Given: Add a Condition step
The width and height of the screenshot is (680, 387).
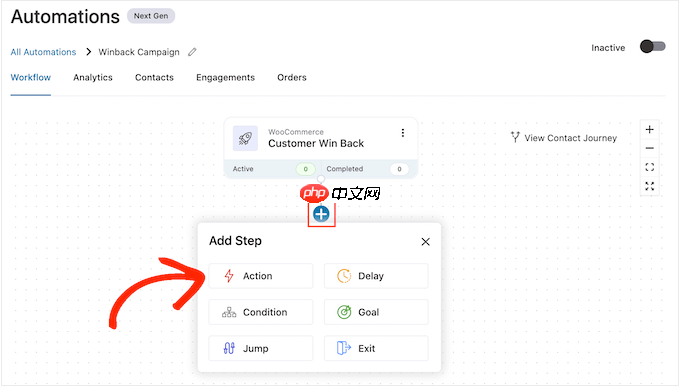Looking at the screenshot, I should [x=261, y=312].
